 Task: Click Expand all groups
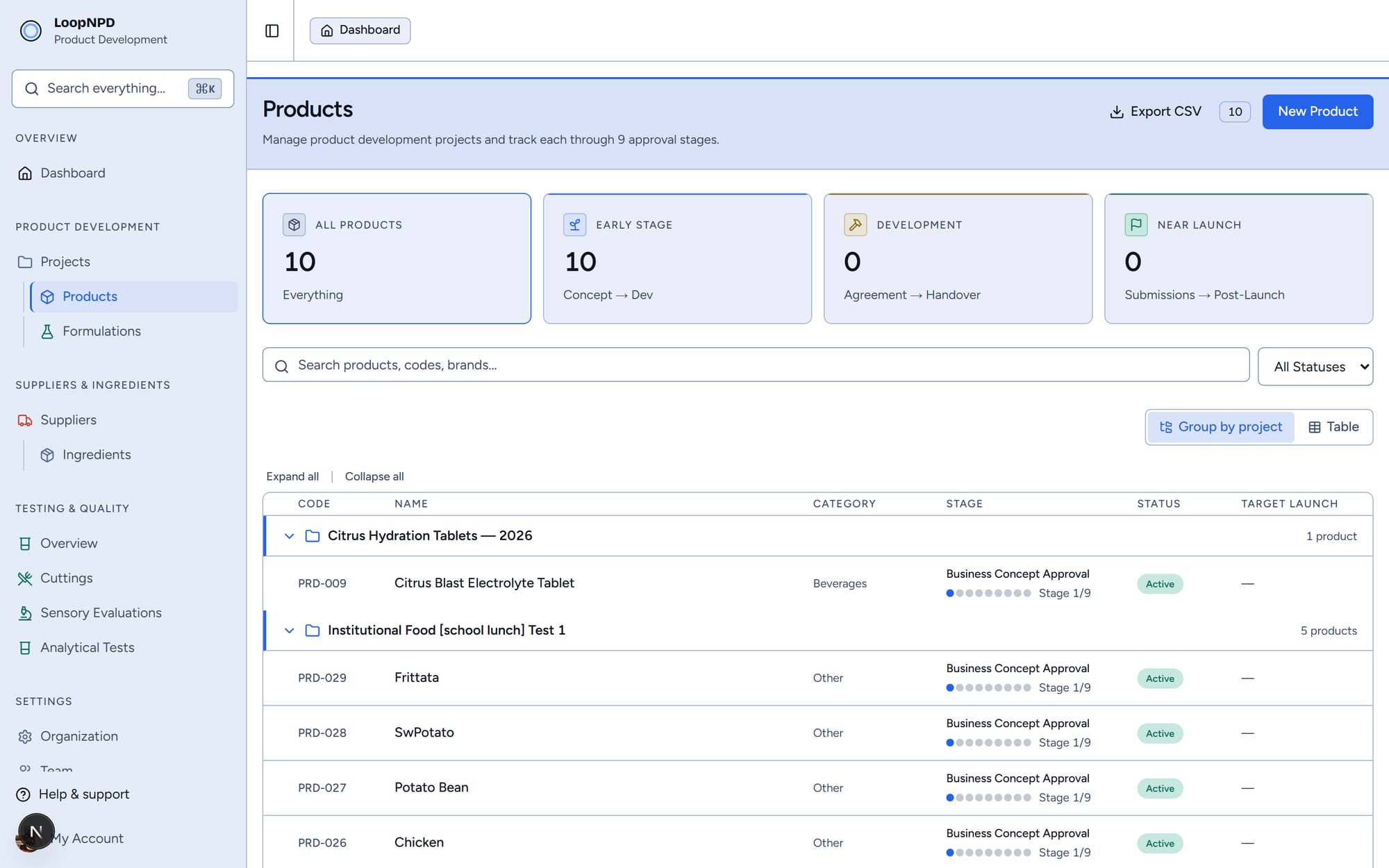(292, 476)
